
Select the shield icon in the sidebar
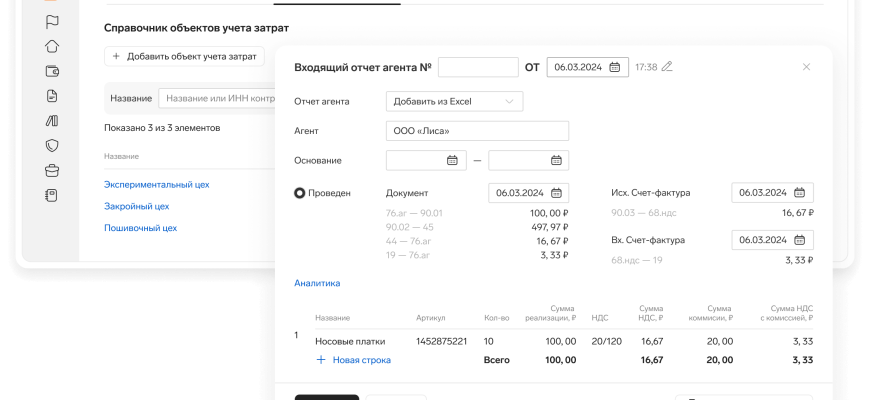[x=52, y=145]
